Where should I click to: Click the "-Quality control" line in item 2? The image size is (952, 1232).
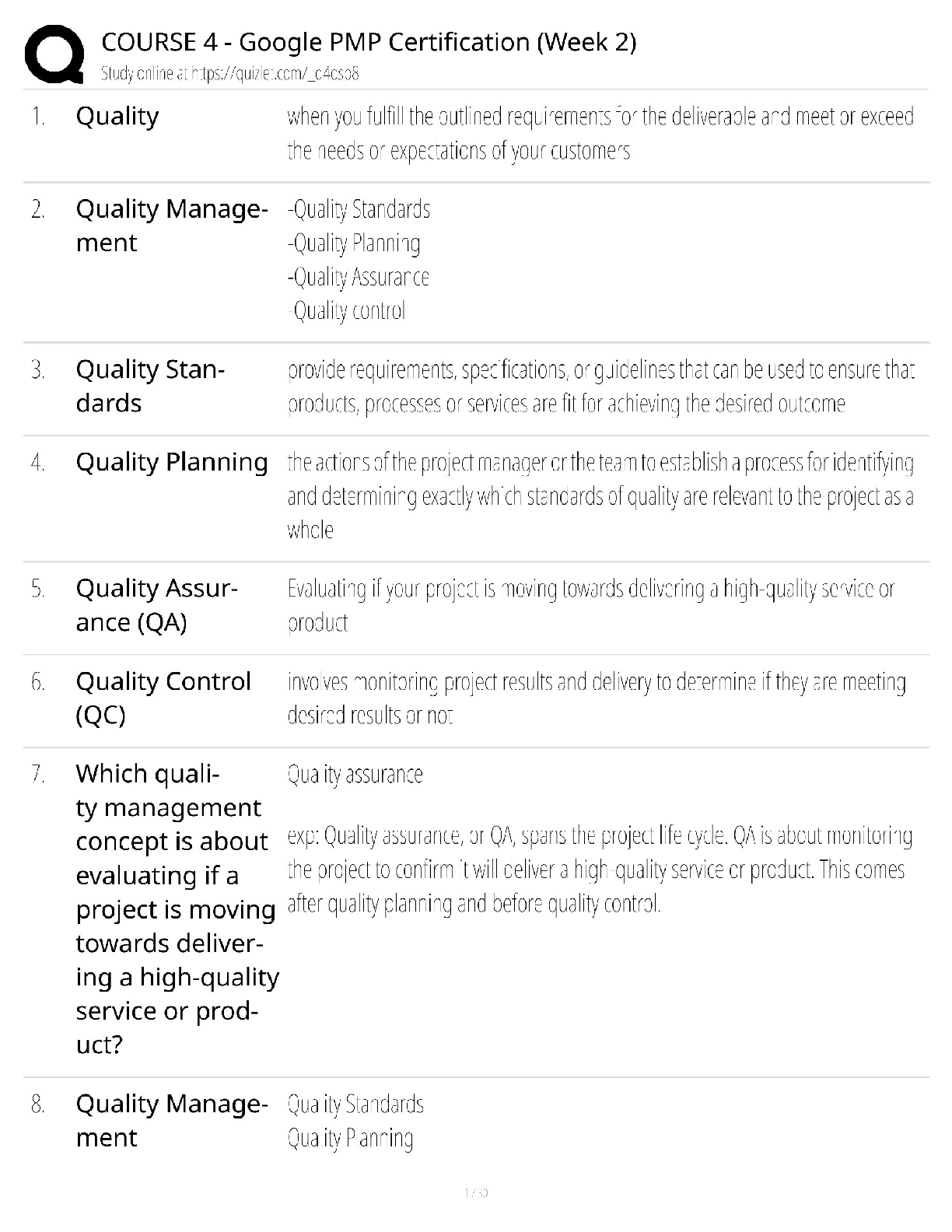point(347,311)
